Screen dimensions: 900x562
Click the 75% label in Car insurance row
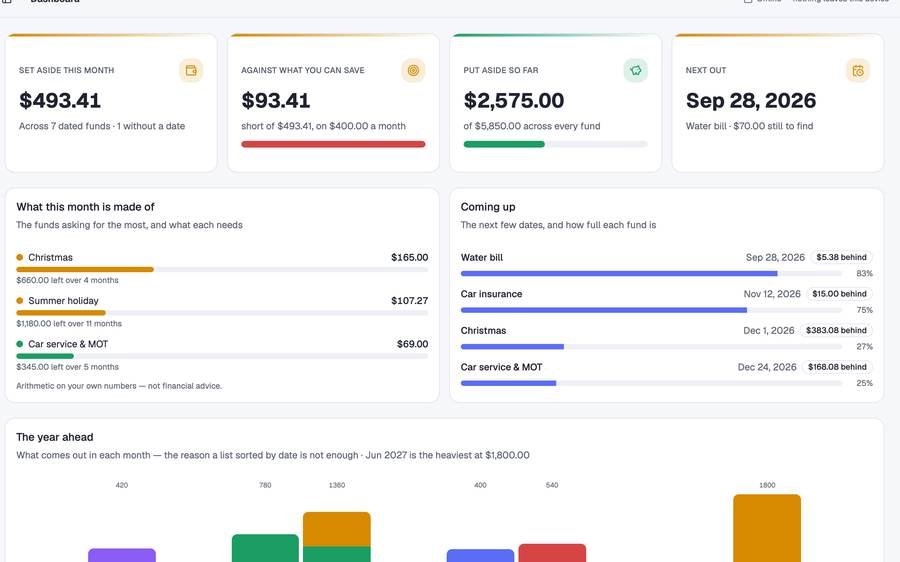[x=864, y=310]
